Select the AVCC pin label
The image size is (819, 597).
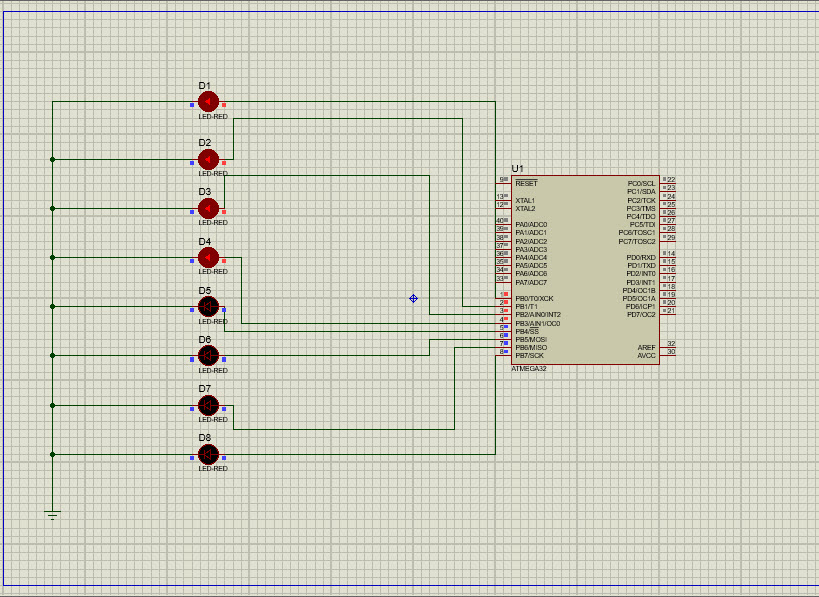tap(646, 355)
